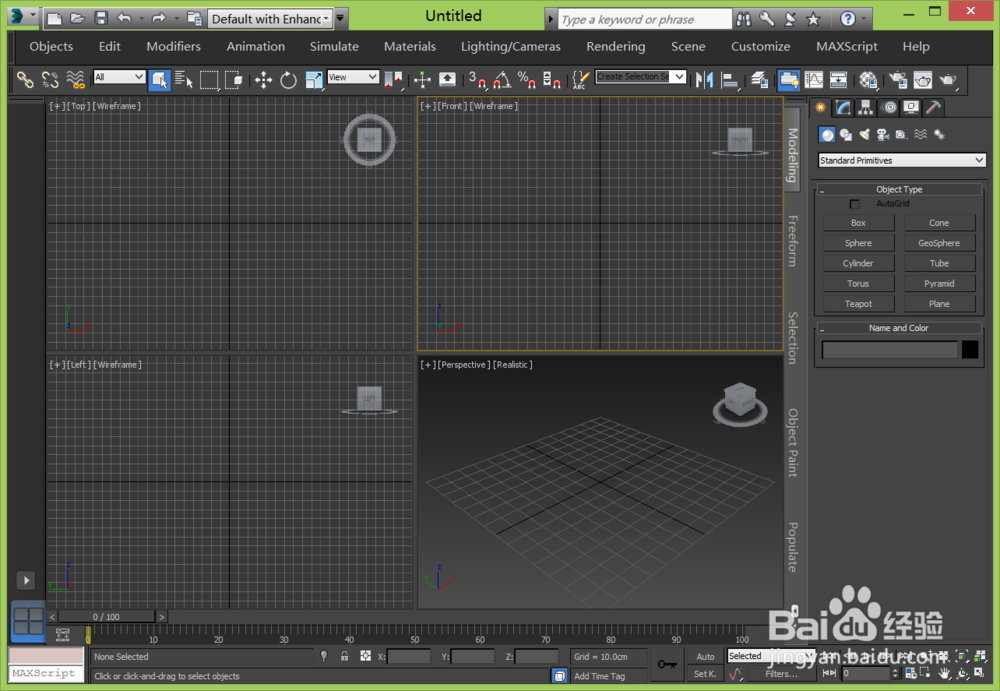Open reference coordinate system View dropdown
Image resolution: width=1000 pixels, height=691 pixels.
coord(353,77)
